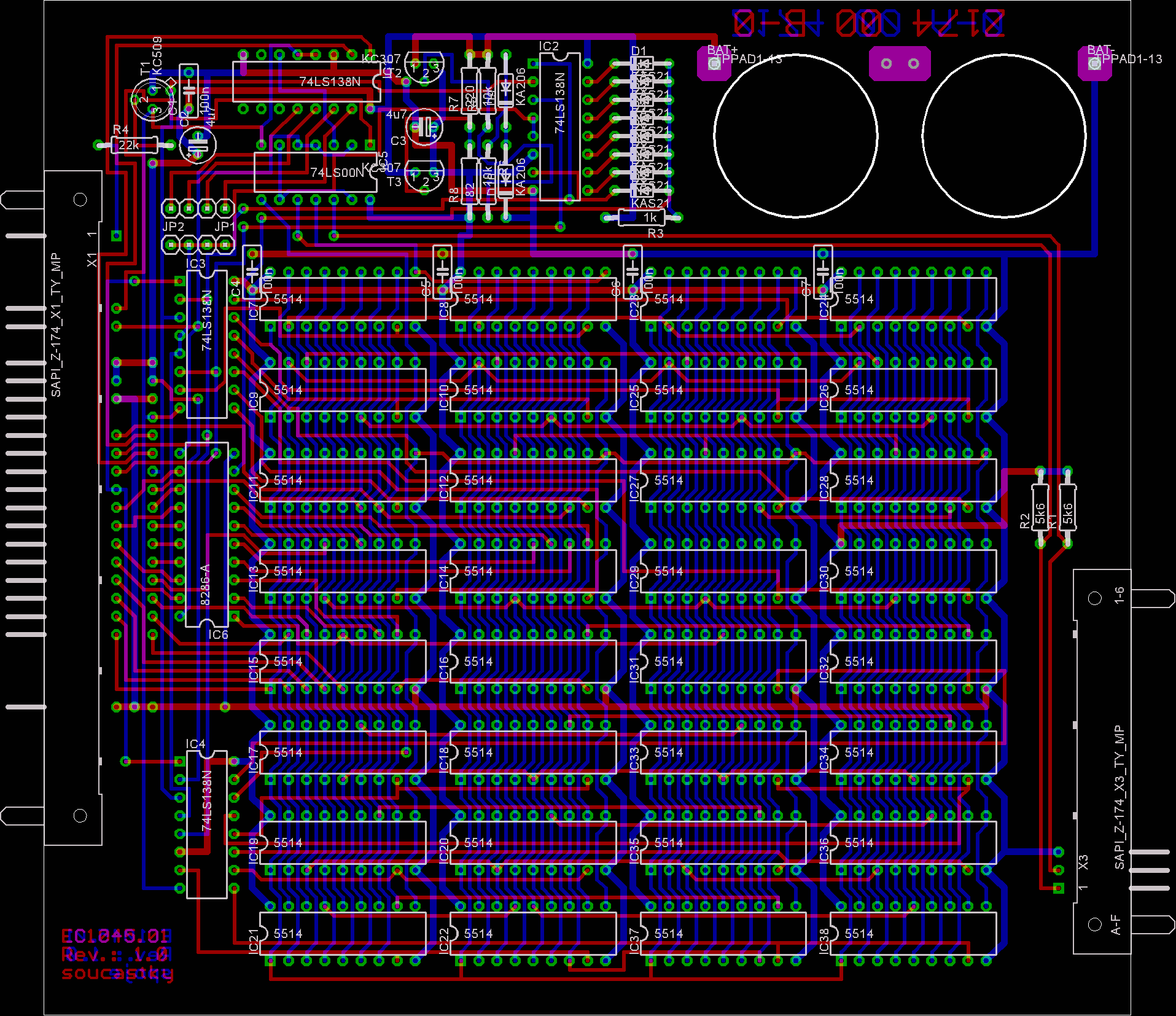This screenshot has height=1016, width=1176.
Task: Select the T1 KC509 transistor
Action: pos(152,99)
